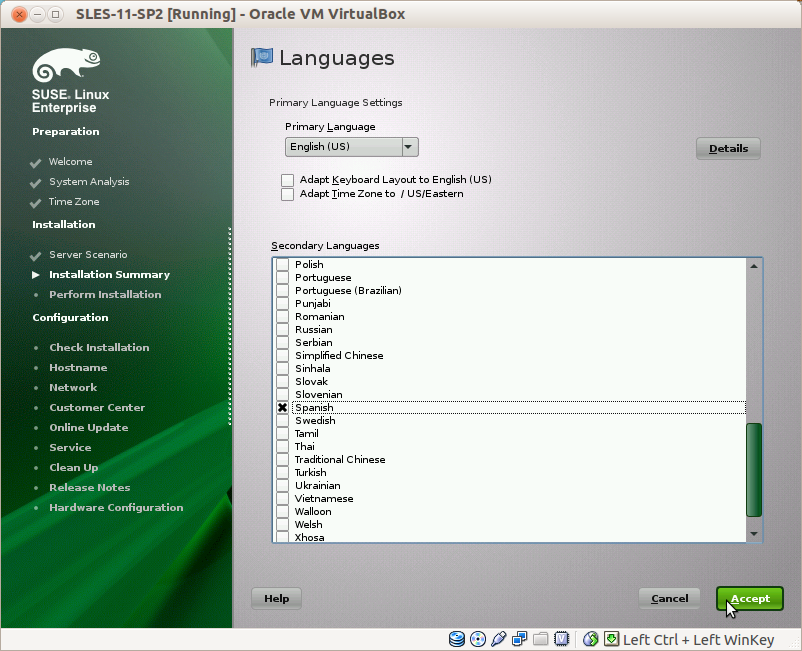
Task: Select the Punjabi row in language list
Action: (509, 303)
